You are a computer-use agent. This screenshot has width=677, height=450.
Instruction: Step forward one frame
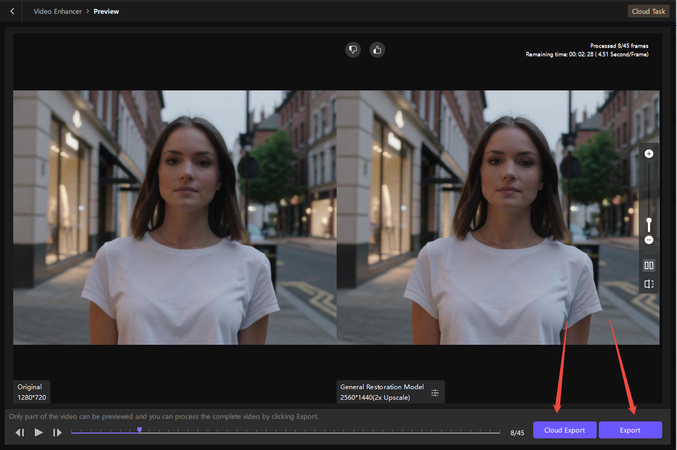click(57, 432)
